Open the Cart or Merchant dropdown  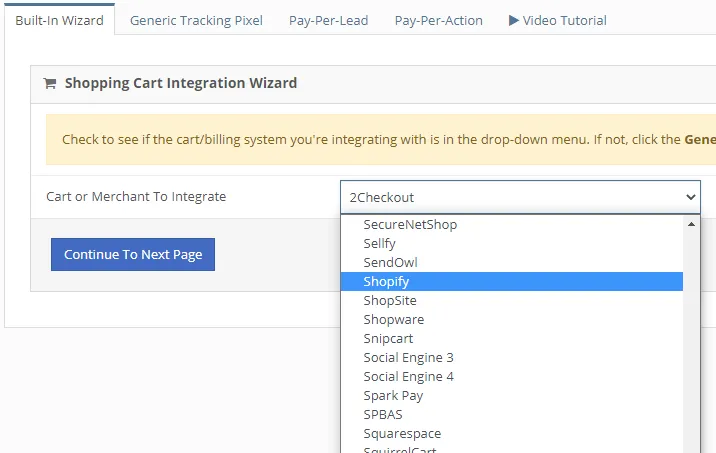click(x=520, y=197)
